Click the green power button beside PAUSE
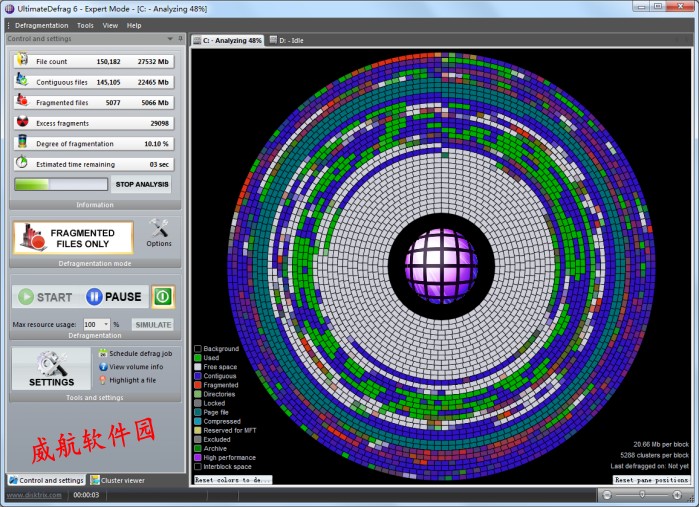699x507 pixels. coord(163,296)
